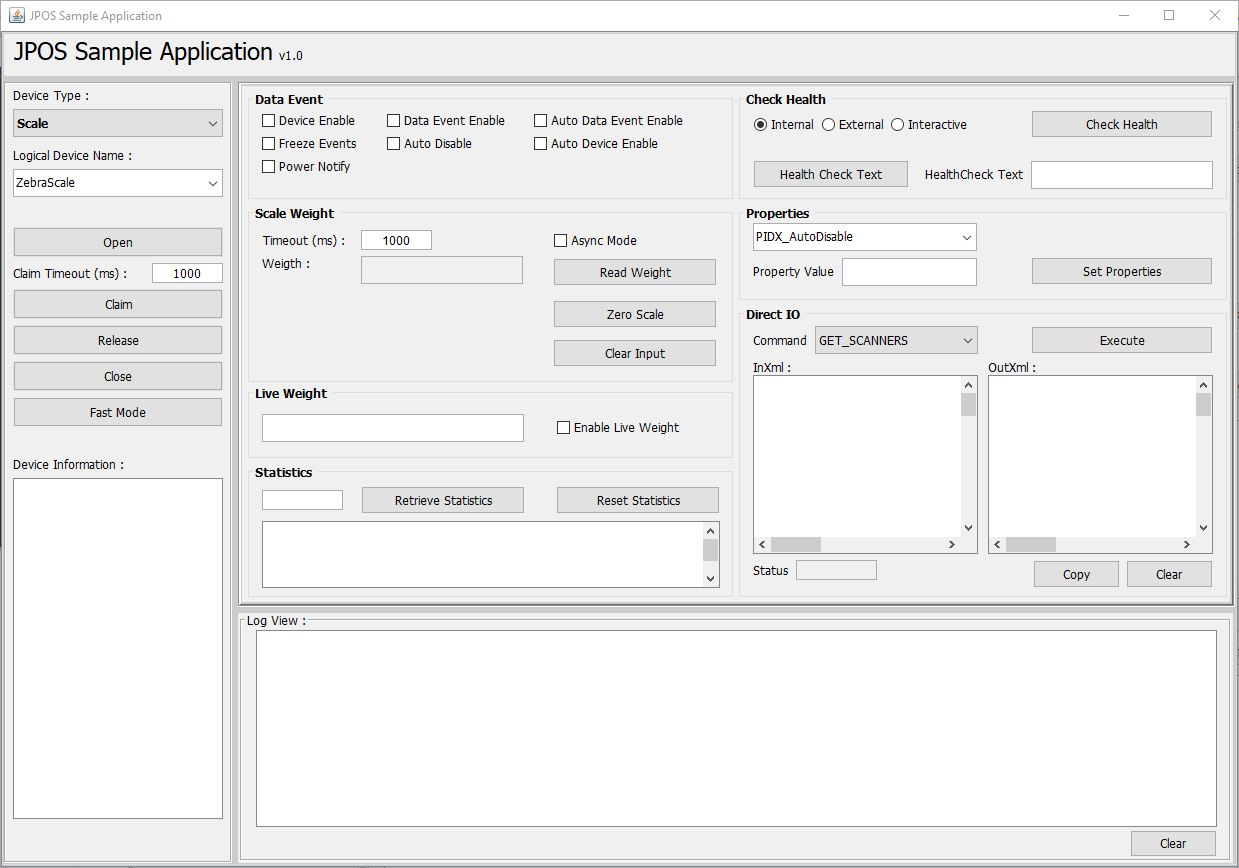The image size is (1239, 868).
Task: Focus the Claim Timeout input field
Action: [187, 274]
